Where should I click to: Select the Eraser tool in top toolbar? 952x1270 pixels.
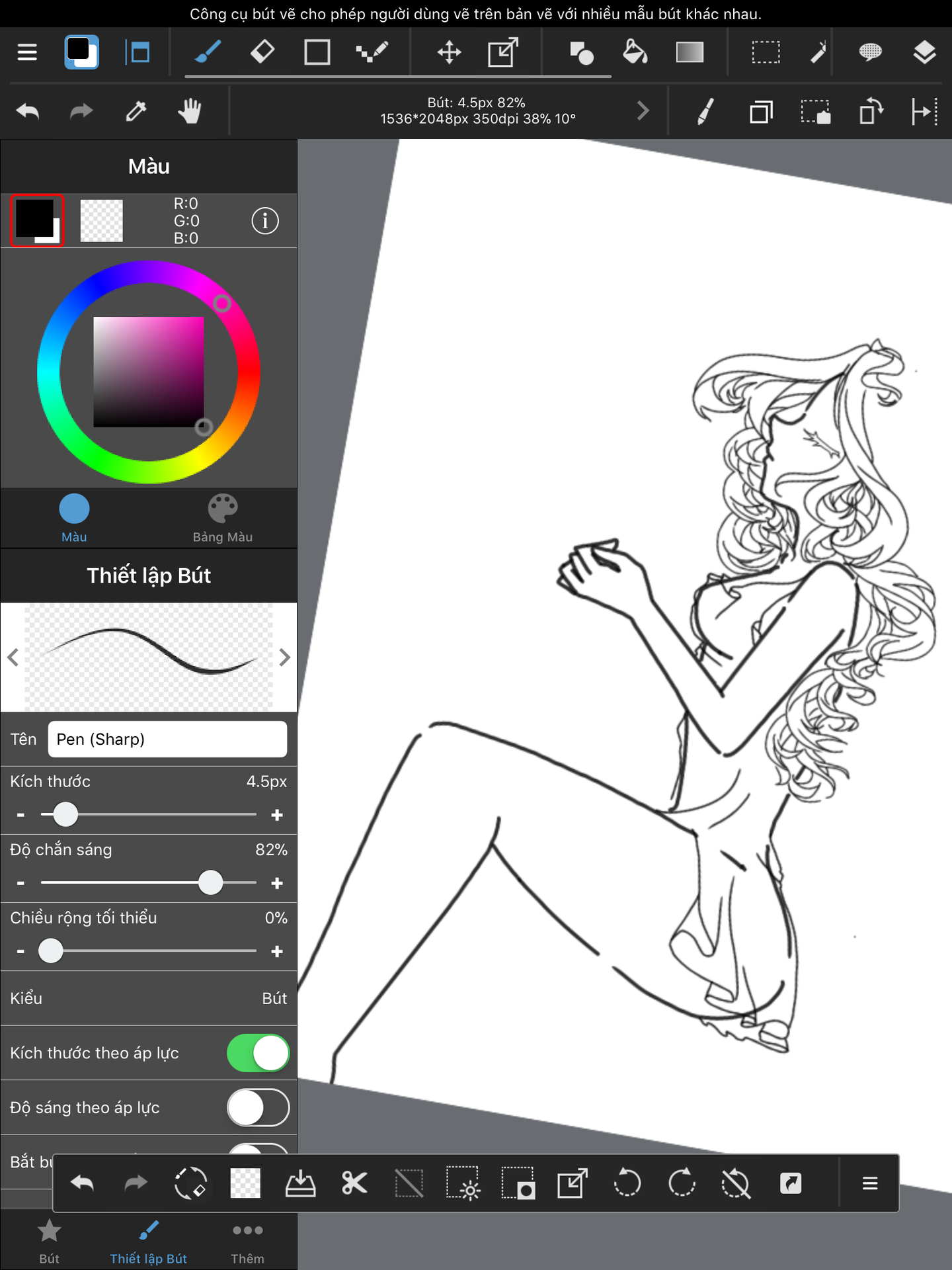coord(262,52)
